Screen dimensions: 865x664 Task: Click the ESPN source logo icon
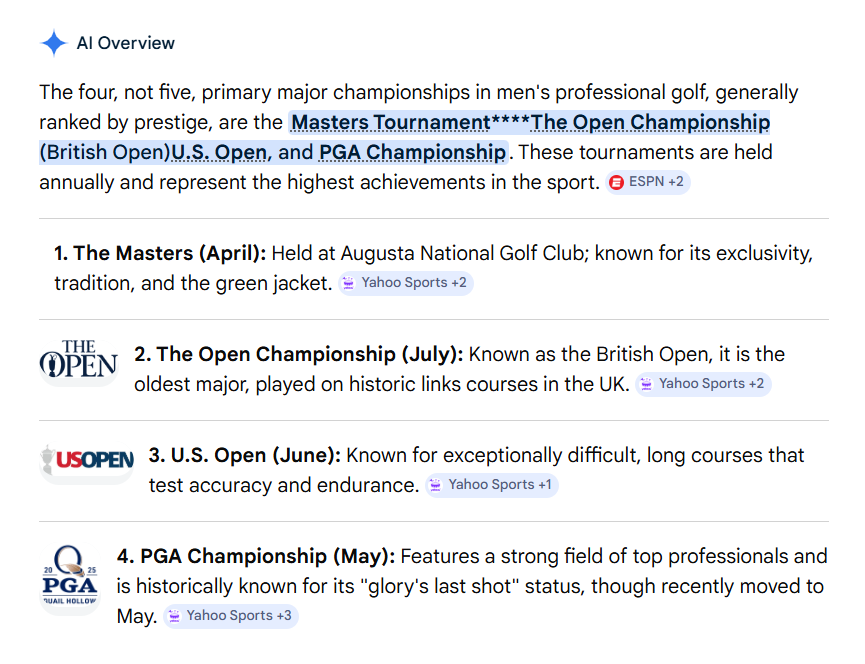(617, 183)
